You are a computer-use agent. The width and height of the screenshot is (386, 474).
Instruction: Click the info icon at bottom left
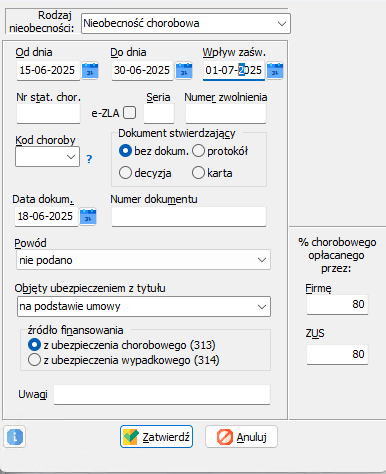point(15,436)
